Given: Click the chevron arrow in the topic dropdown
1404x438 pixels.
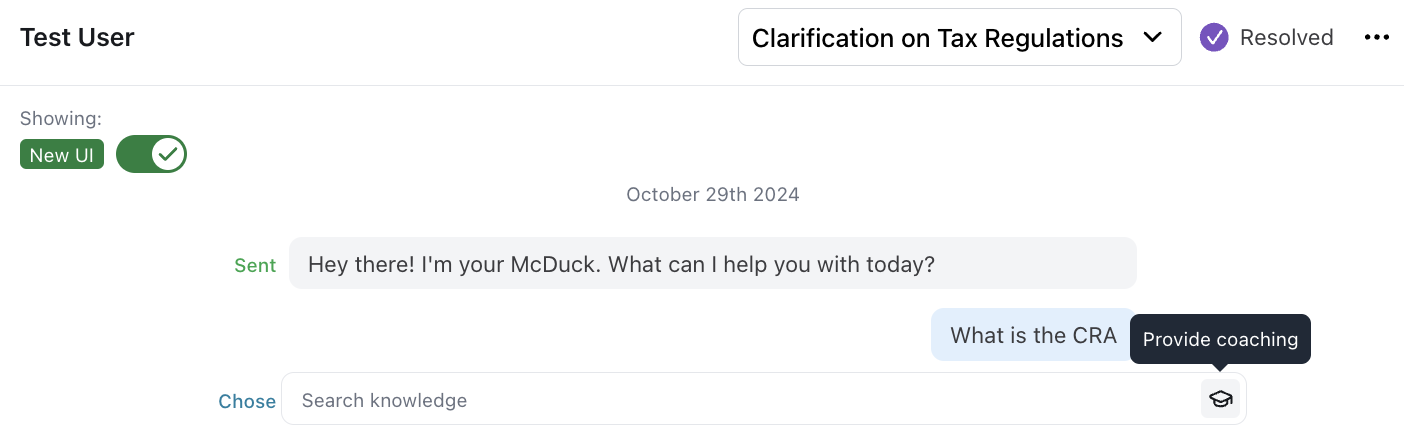Looking at the screenshot, I should coord(1152,37).
